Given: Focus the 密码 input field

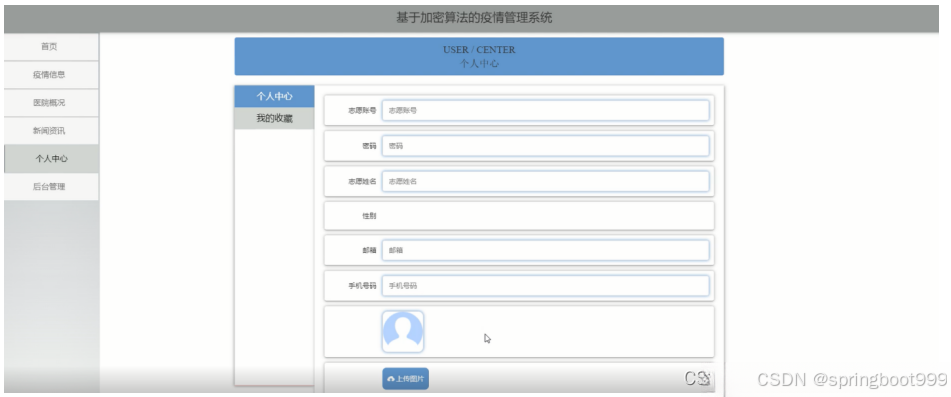Looking at the screenshot, I should [545, 146].
